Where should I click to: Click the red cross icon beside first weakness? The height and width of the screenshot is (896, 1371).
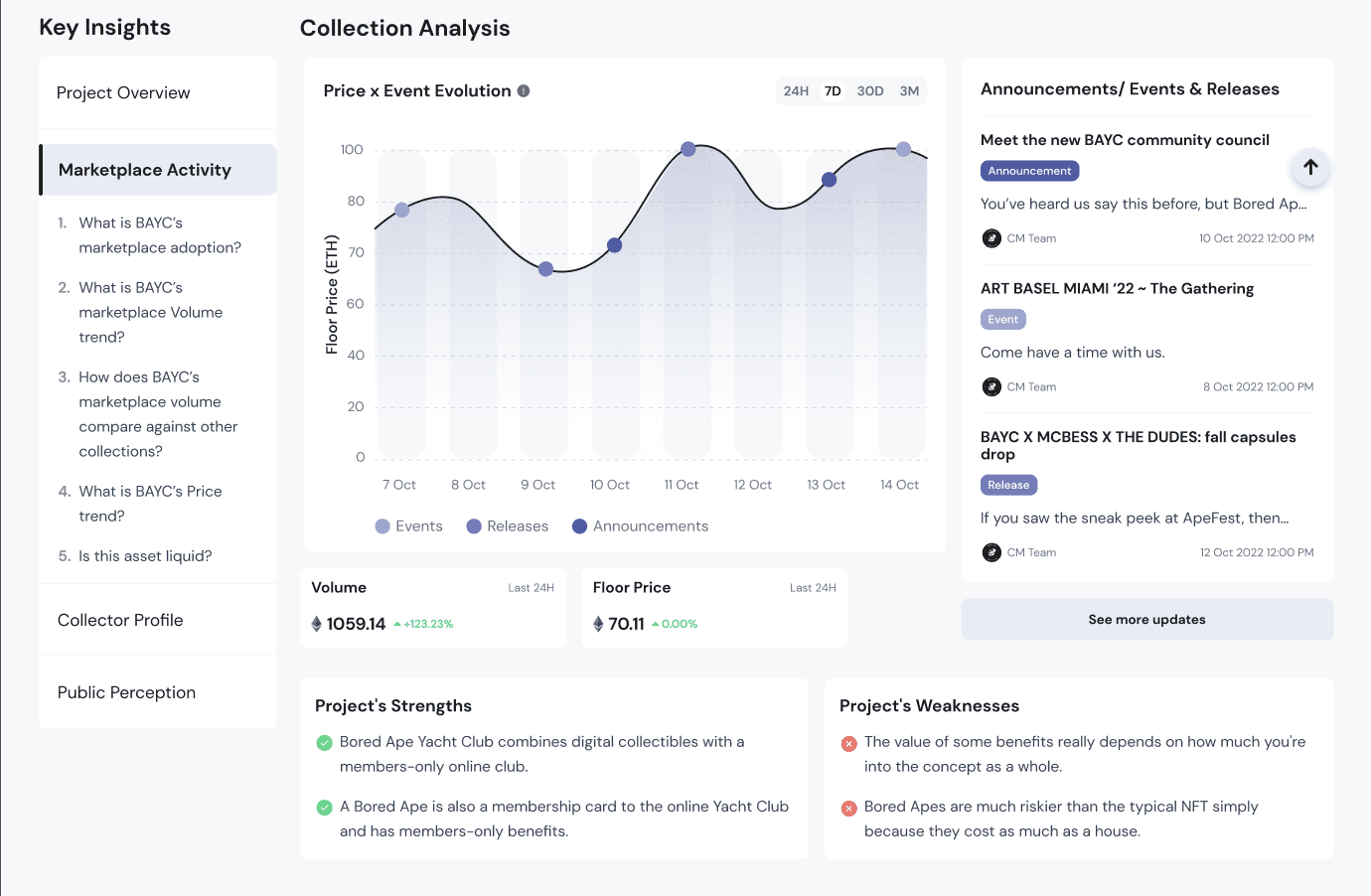(849, 743)
